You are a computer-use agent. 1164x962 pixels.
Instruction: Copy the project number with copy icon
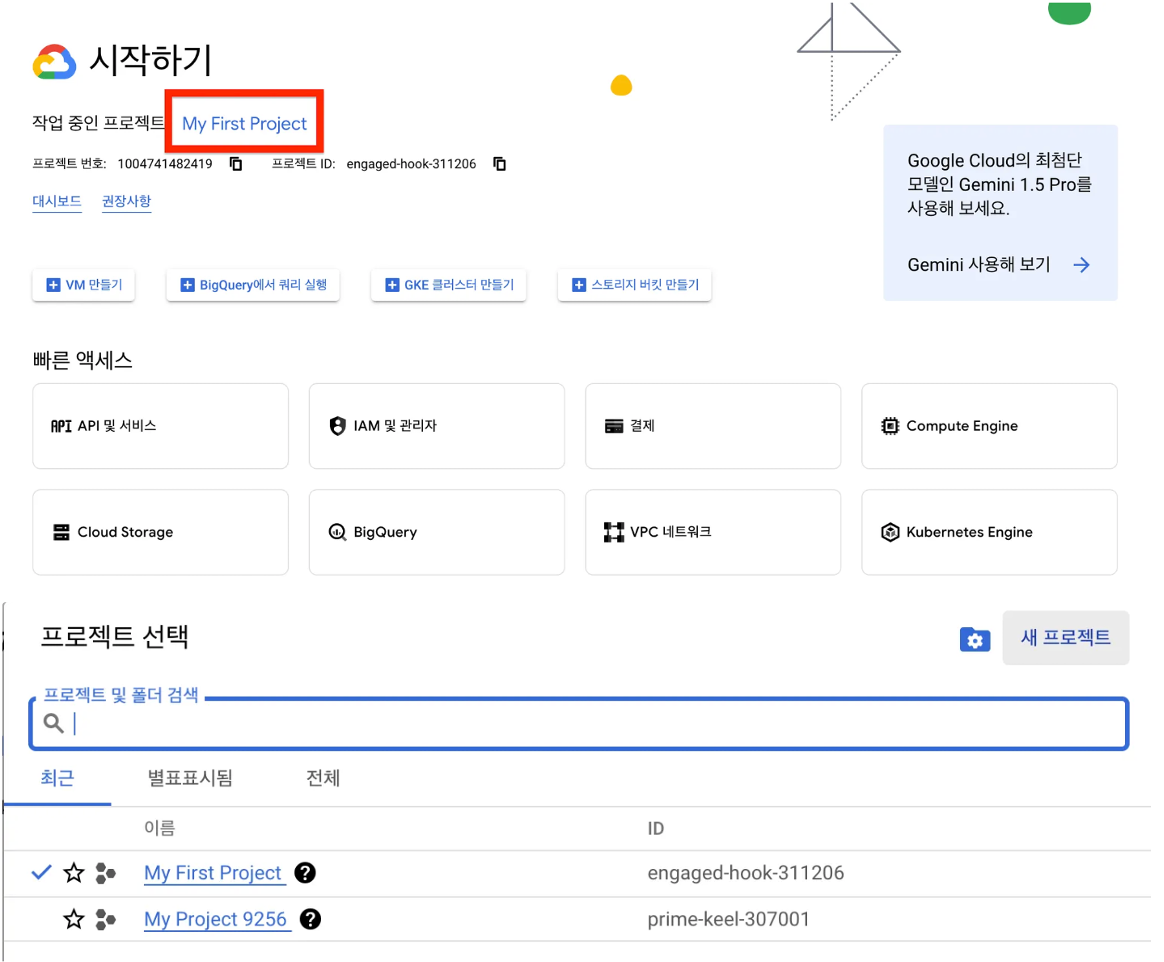(x=236, y=163)
